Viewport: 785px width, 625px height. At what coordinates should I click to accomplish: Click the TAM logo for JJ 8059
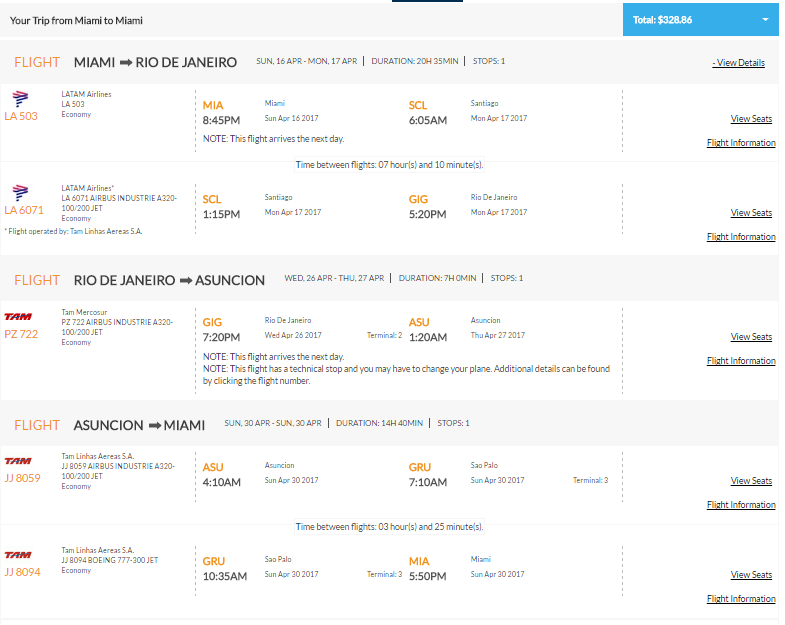pyautogui.click(x=18, y=461)
